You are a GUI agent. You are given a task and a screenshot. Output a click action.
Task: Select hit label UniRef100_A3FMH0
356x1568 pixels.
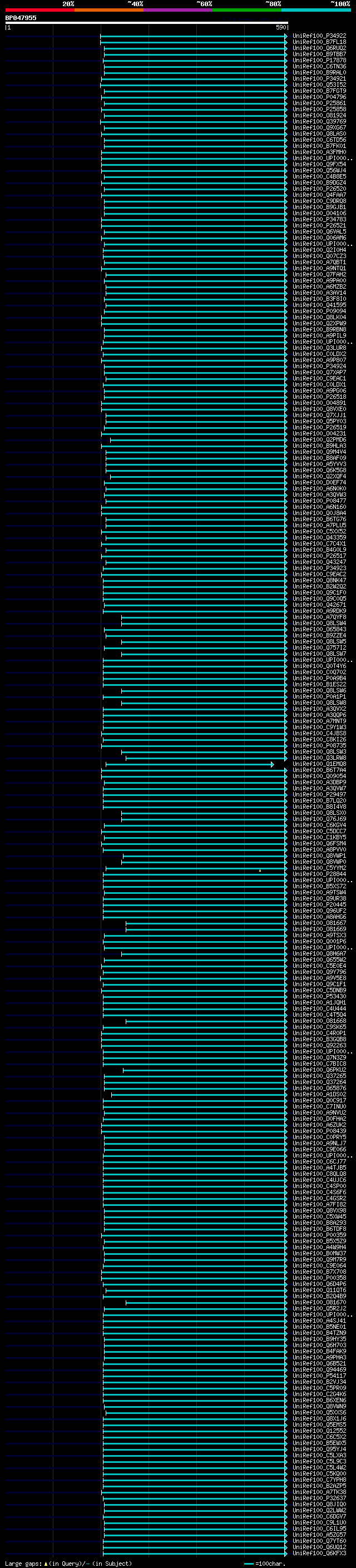(x=319, y=152)
